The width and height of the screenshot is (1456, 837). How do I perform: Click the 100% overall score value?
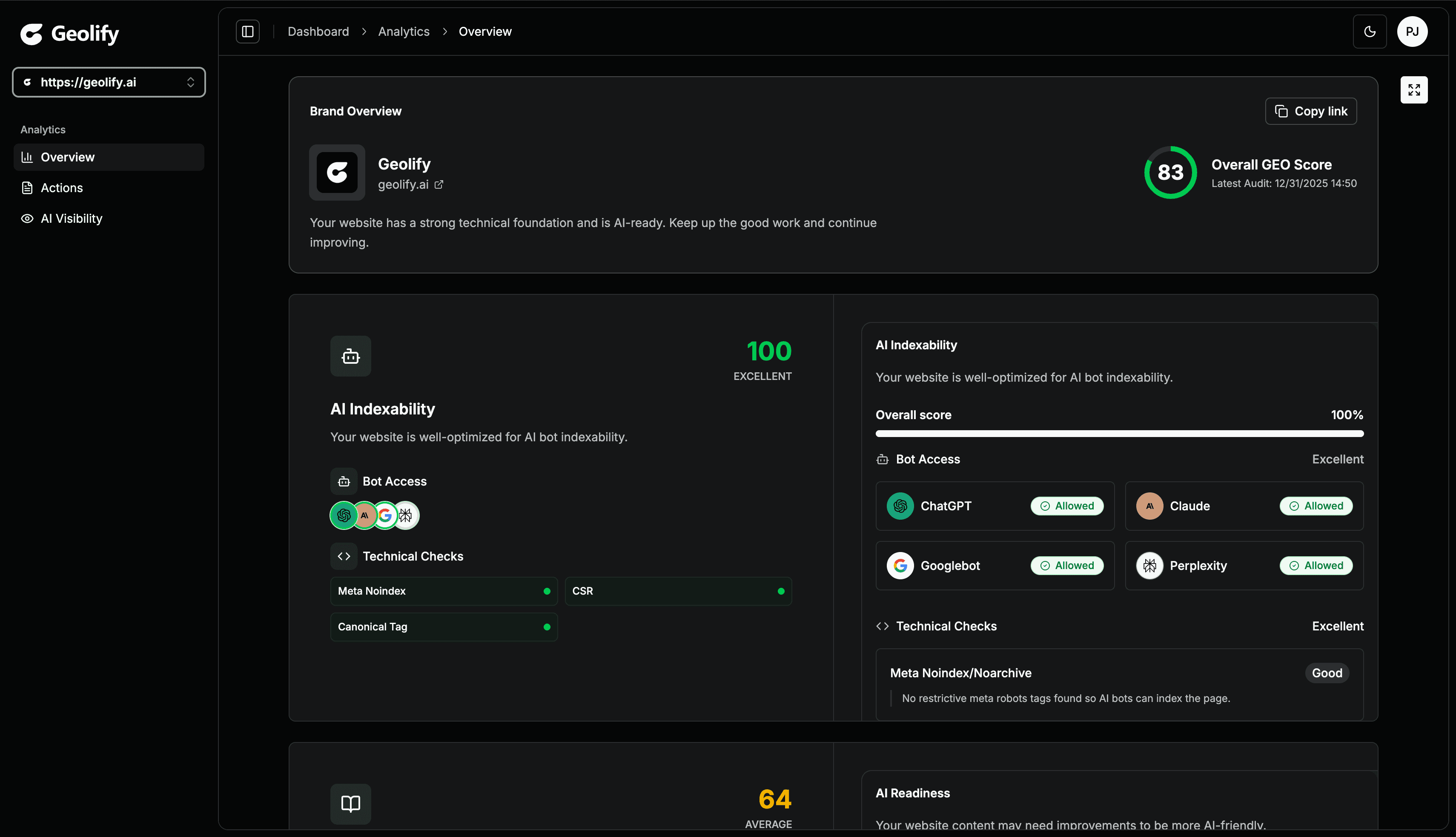pyautogui.click(x=1347, y=415)
